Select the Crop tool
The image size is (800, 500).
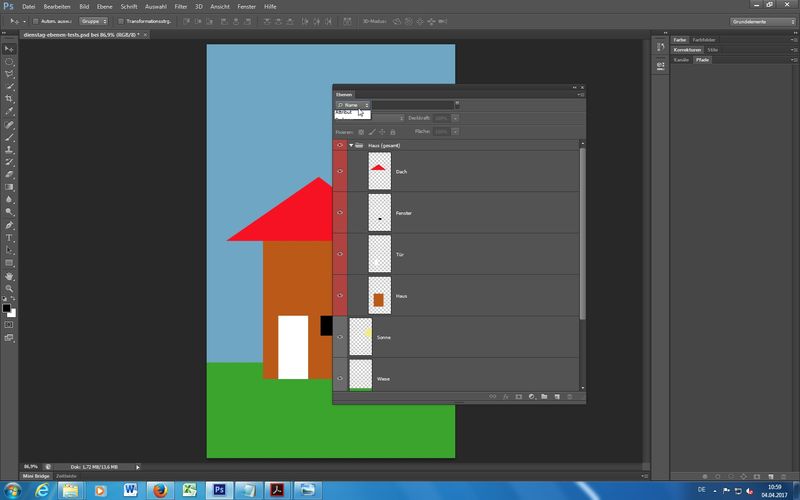point(10,100)
